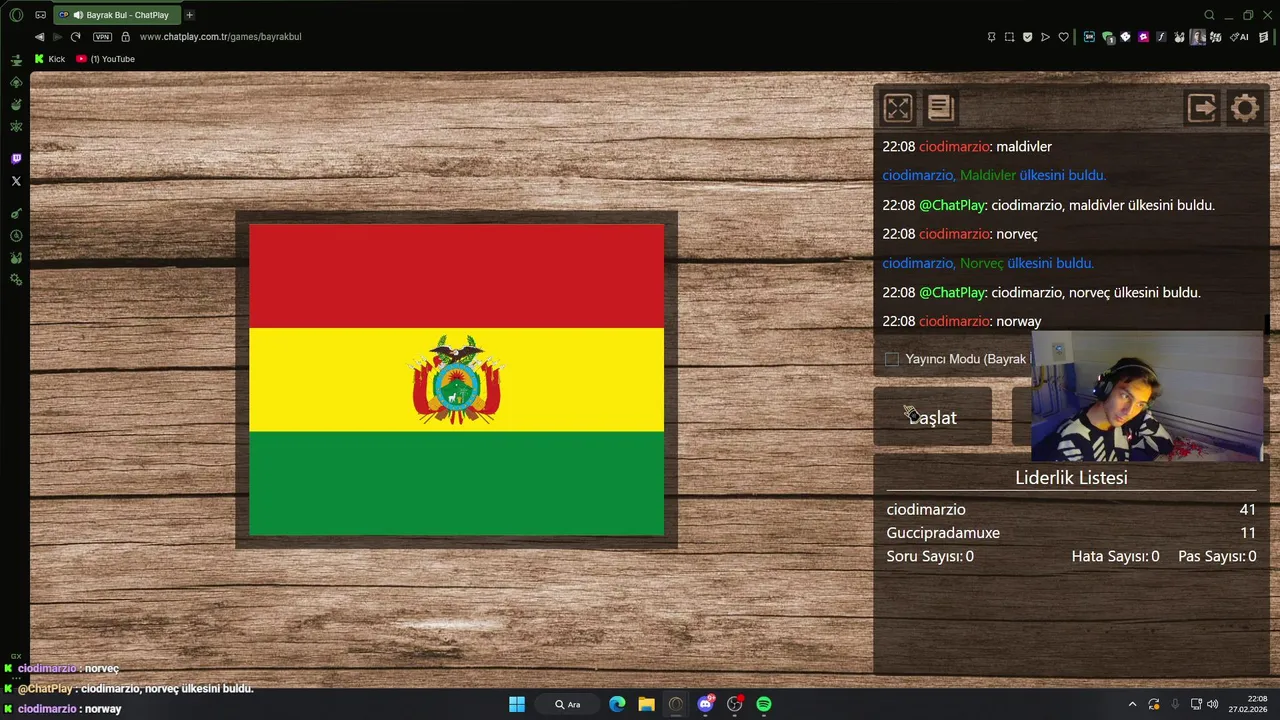This screenshot has height=720, width=1280.
Task: Take a snapshot with the dashed-square icon
Action: (x=1009, y=37)
